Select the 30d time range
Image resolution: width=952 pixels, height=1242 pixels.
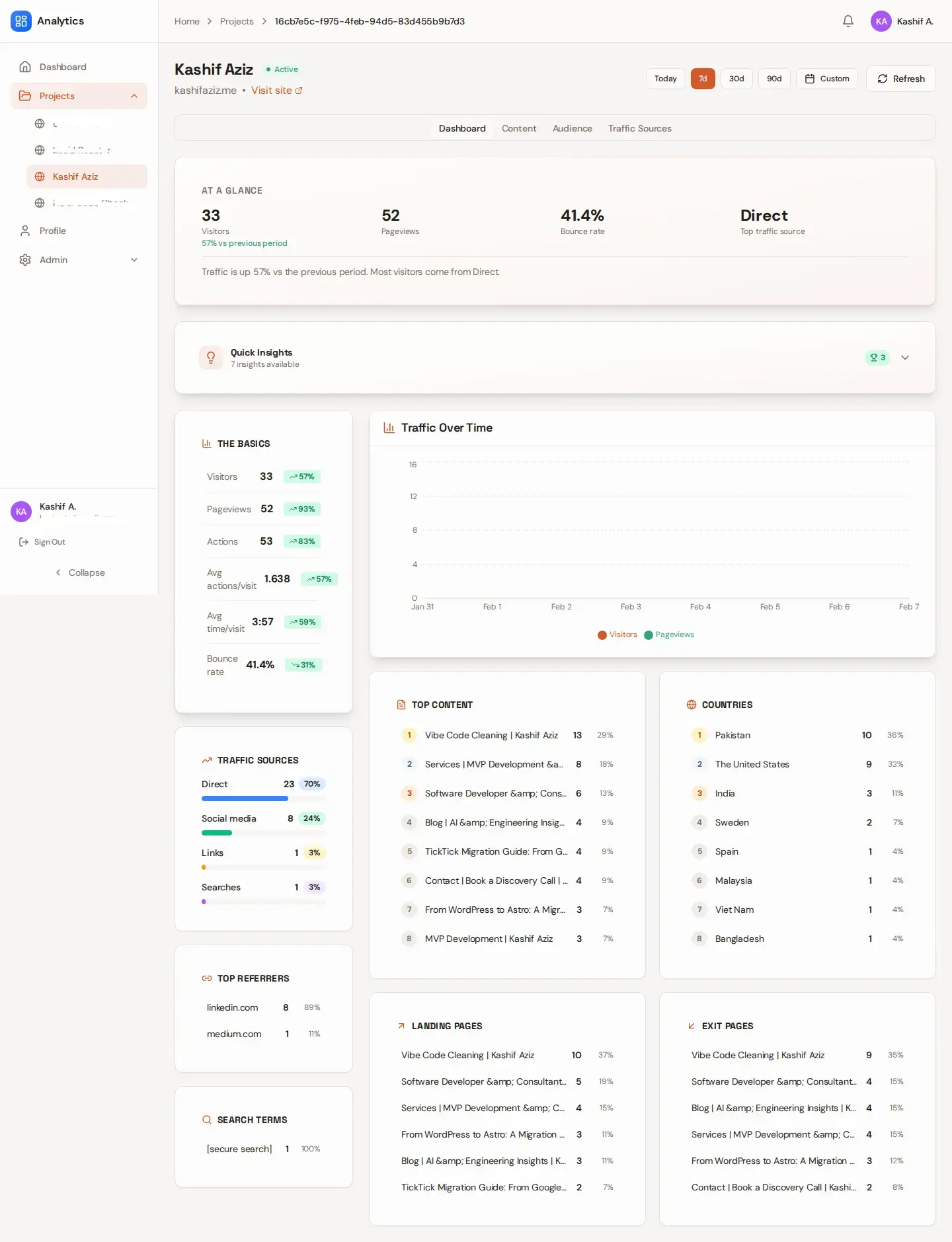tap(736, 79)
